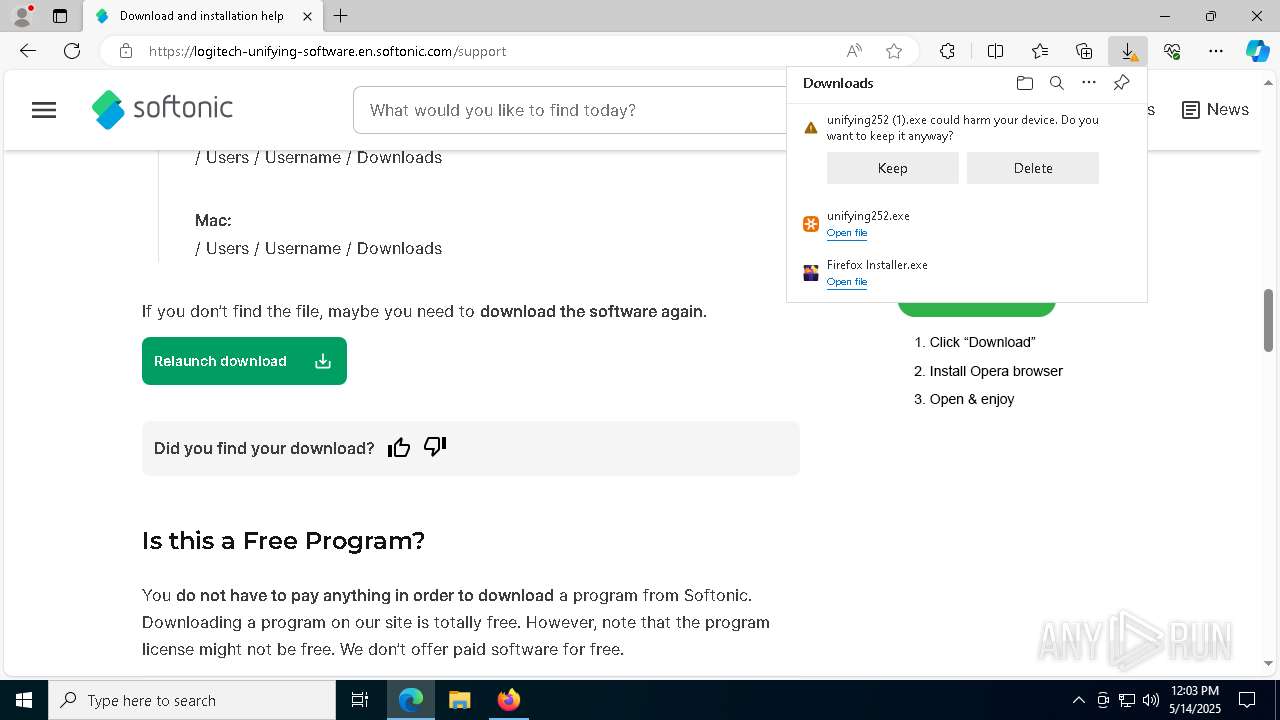
Task: Click the browser back arrow
Action: tap(28, 51)
